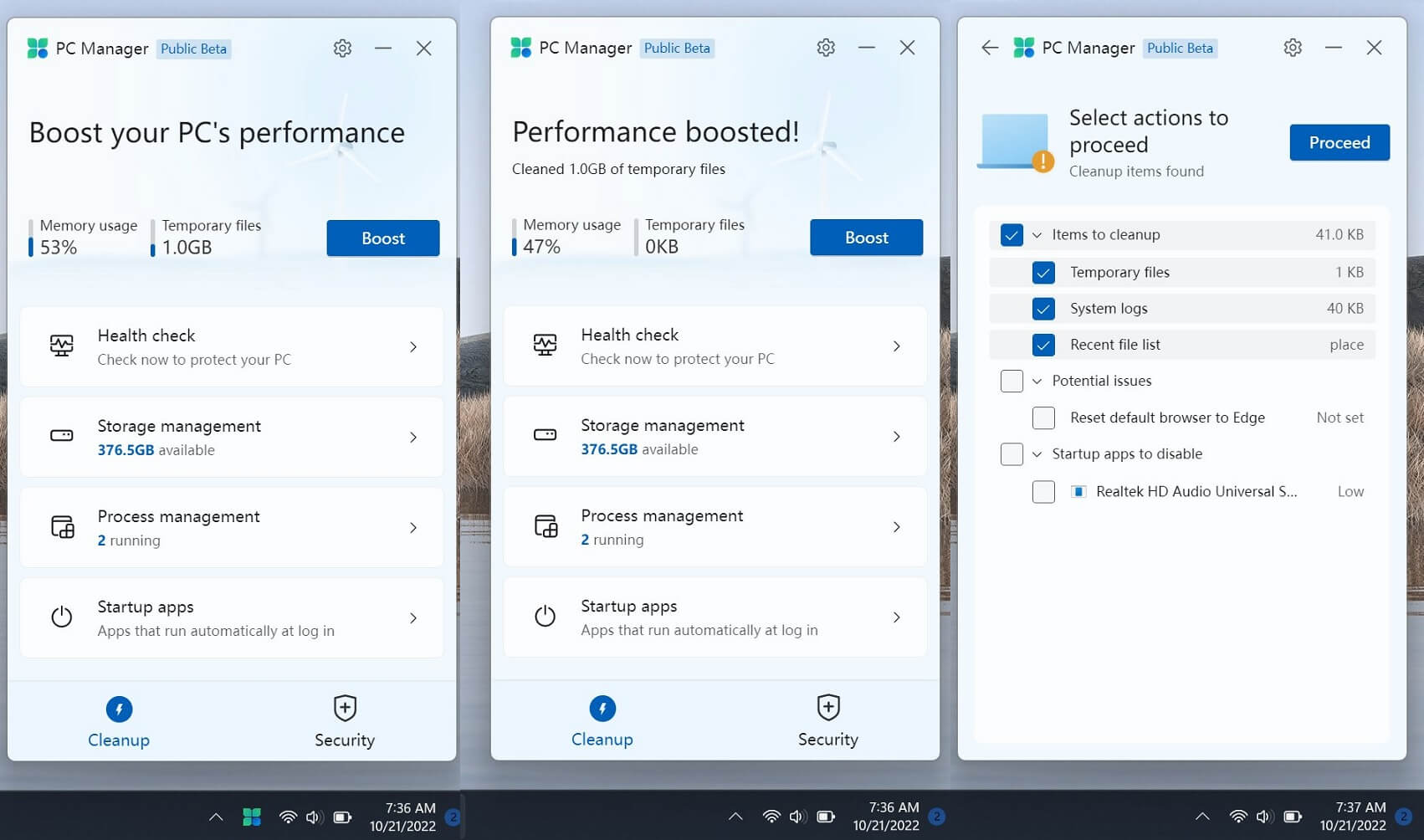The image size is (1424, 840).
Task: Open Startup apps arrow in middle window
Action: click(897, 617)
